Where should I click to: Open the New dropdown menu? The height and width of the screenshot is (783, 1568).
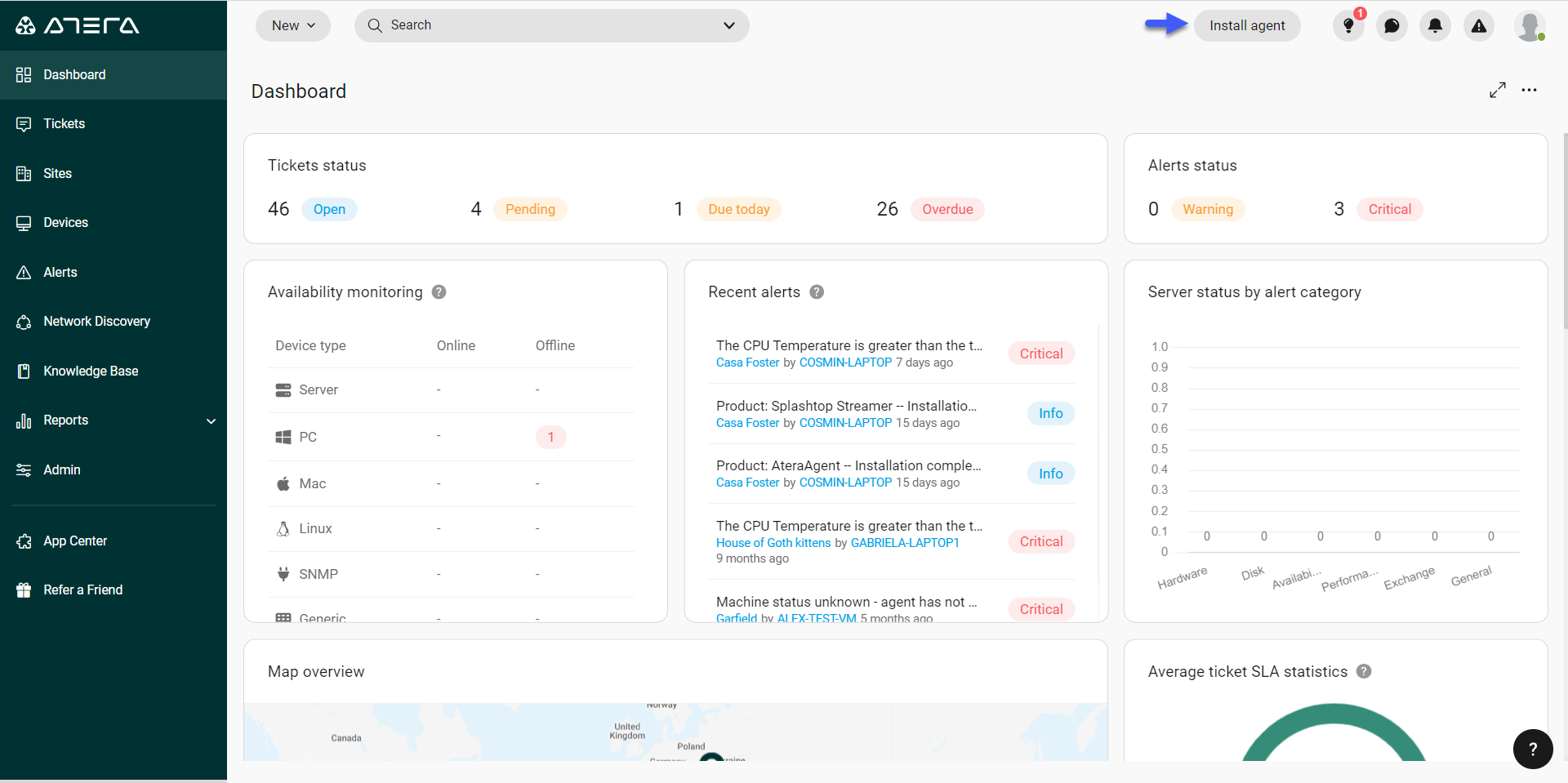(293, 25)
